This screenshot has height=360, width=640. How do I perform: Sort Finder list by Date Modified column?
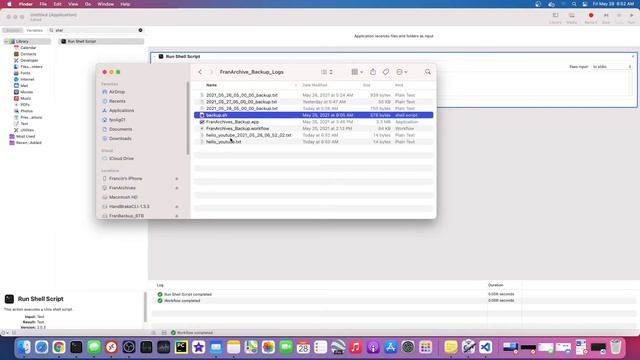pyautogui.click(x=315, y=85)
